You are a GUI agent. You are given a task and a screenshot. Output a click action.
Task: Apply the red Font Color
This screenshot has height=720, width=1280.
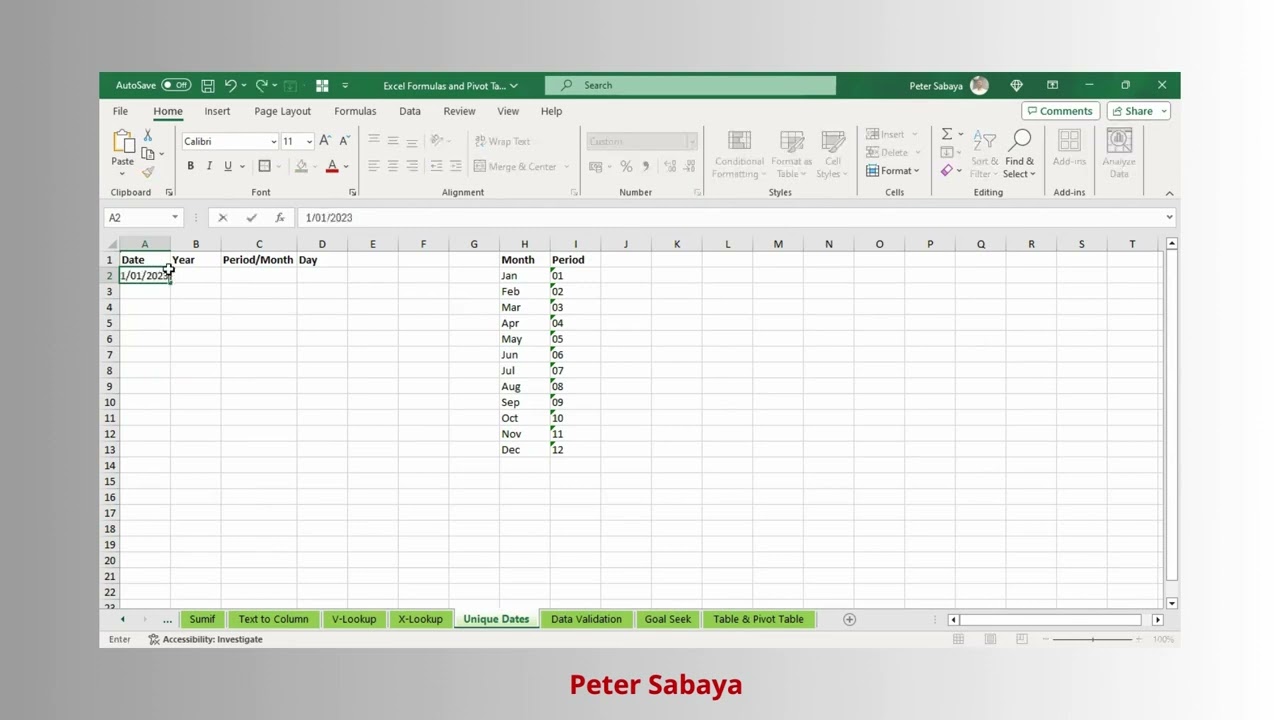[332, 166]
